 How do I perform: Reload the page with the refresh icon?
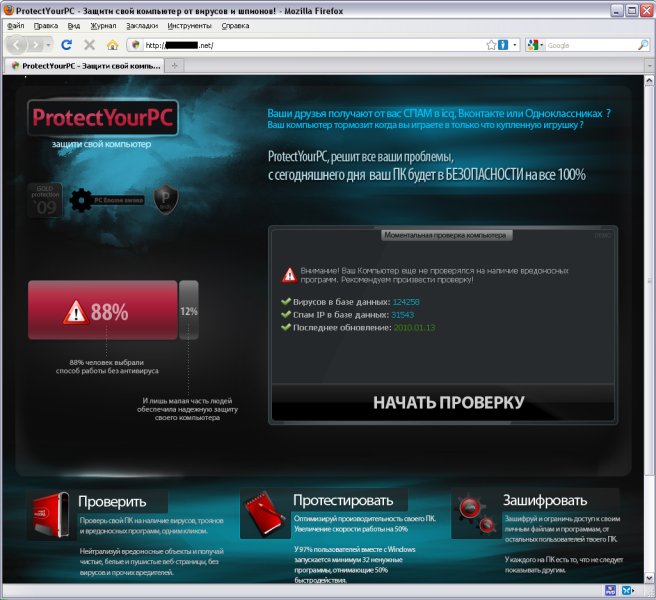67,45
